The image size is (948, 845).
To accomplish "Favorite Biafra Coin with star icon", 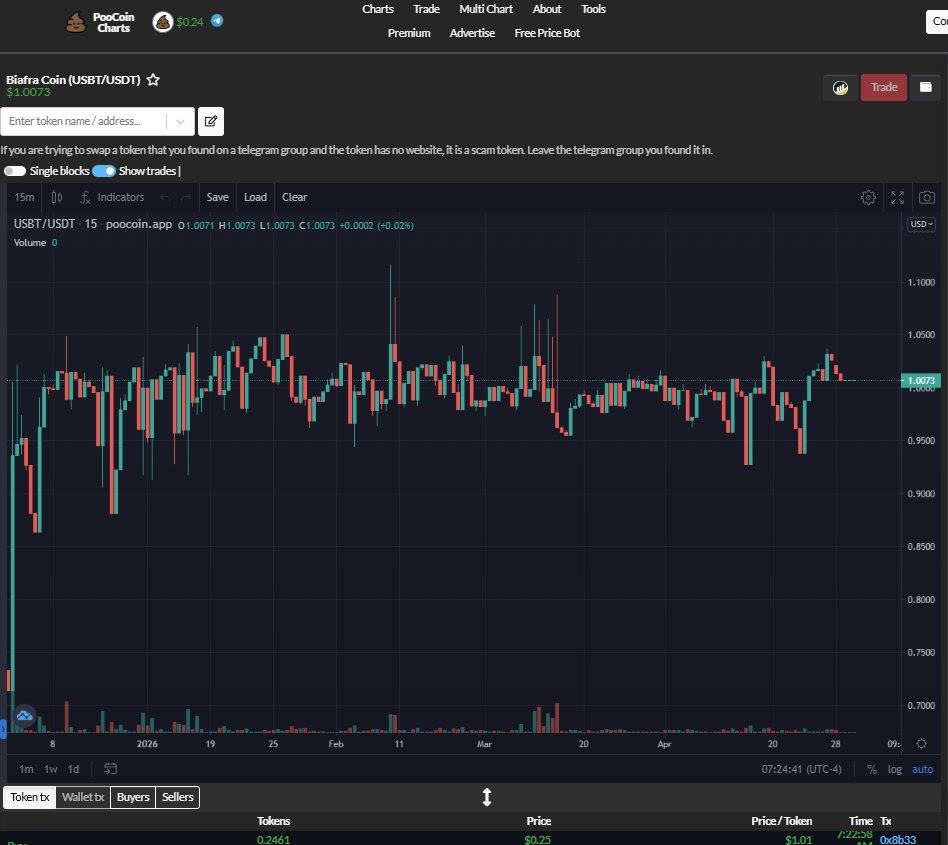I will click(154, 80).
